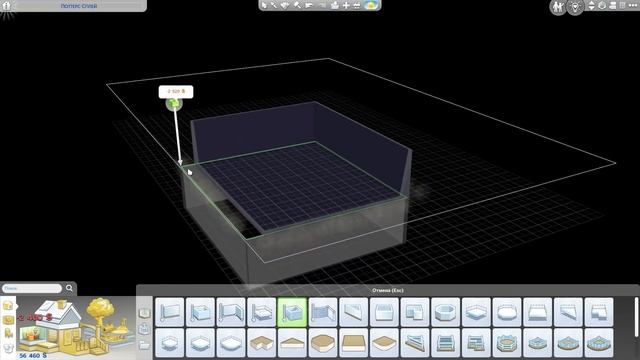640x360 pixels.
Task: Click the lightbulb icon at top right
Action: (x=576, y=7)
